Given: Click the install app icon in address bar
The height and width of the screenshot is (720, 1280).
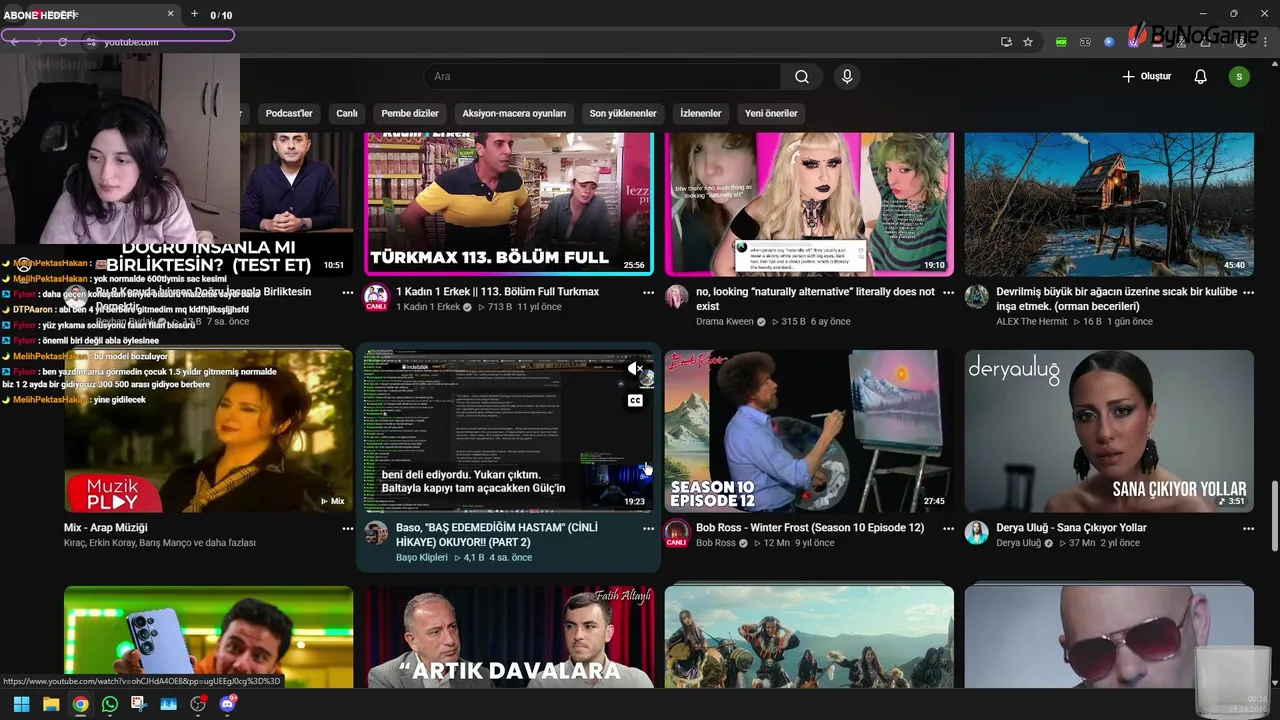Looking at the screenshot, I should 1006,42.
